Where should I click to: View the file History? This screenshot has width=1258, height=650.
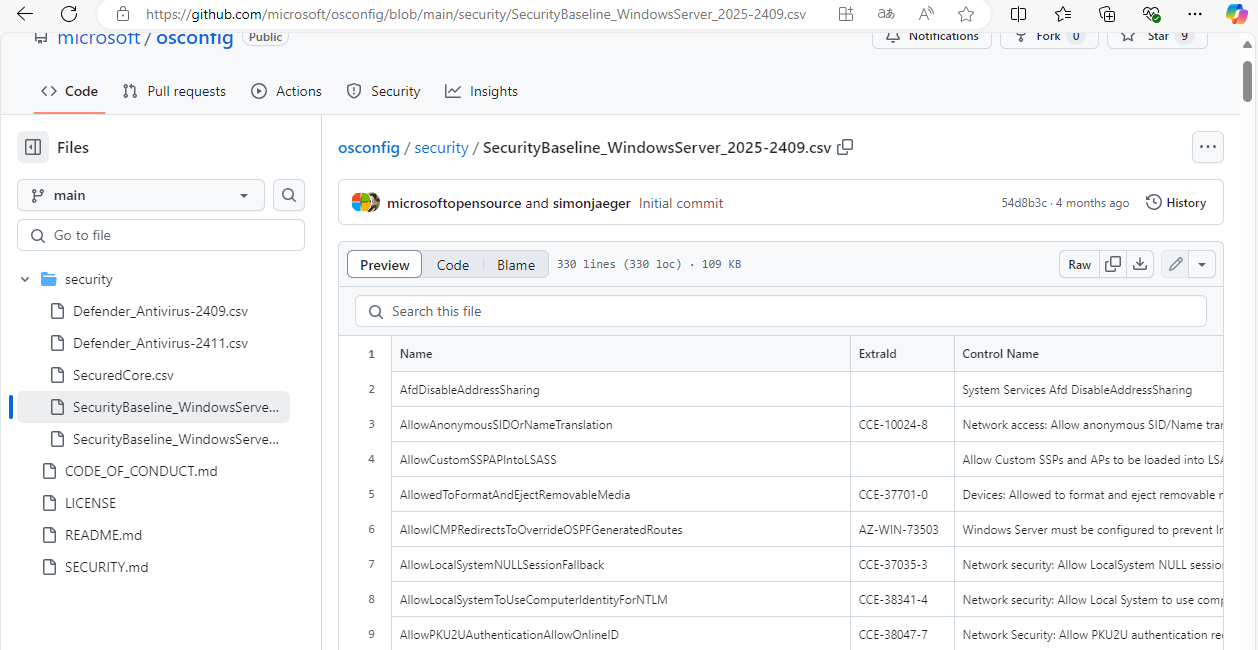tap(1175, 202)
